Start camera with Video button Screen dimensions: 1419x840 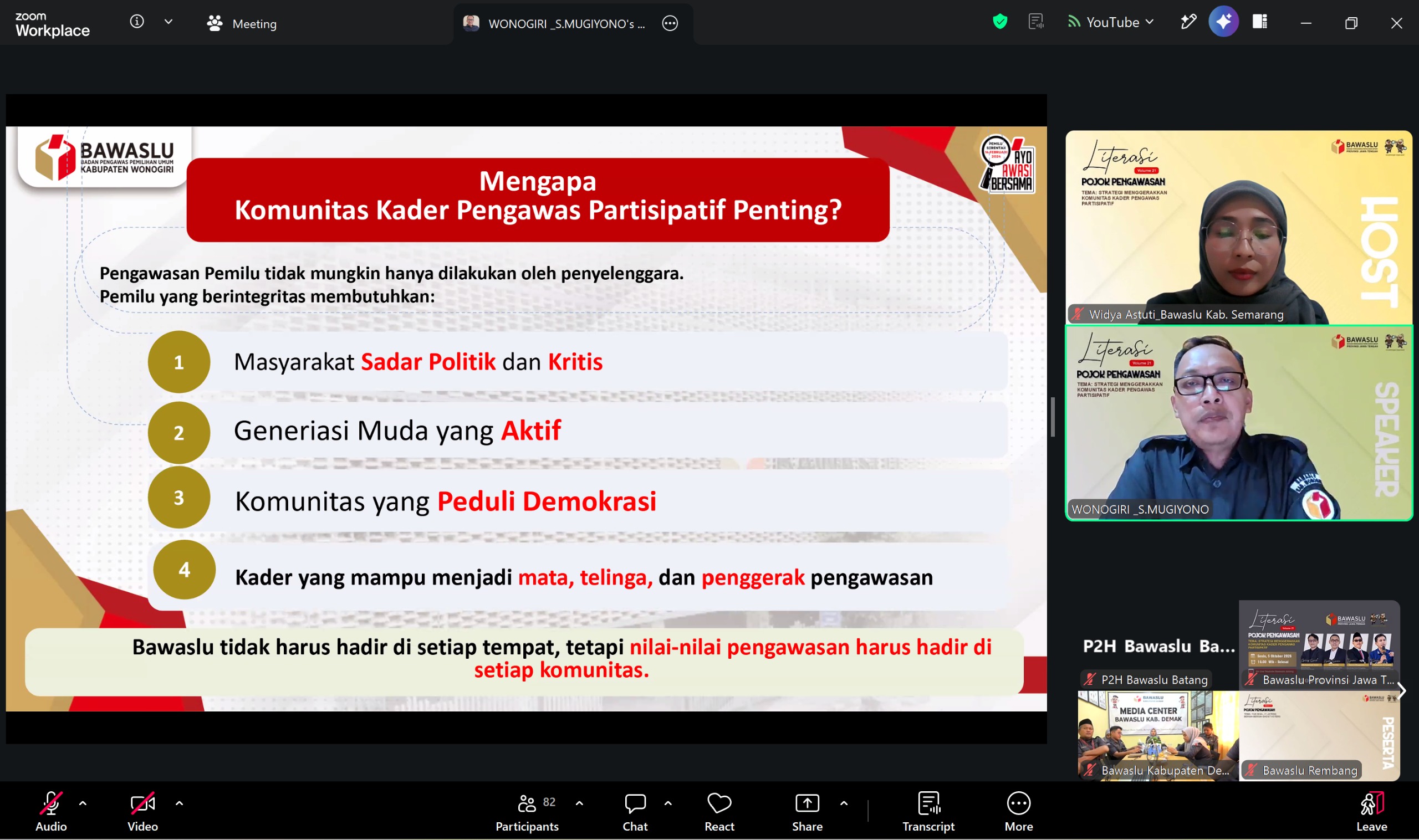coord(142,812)
